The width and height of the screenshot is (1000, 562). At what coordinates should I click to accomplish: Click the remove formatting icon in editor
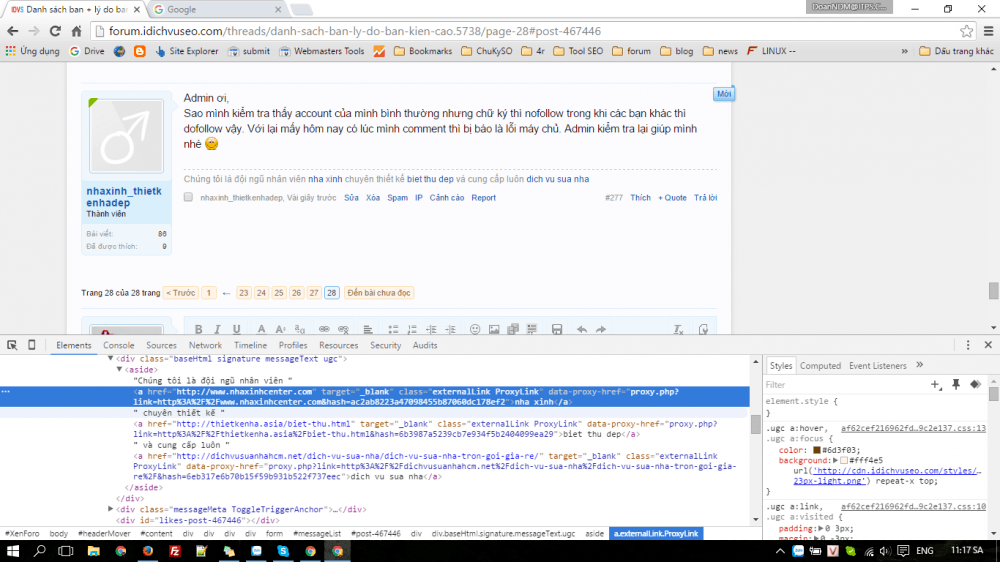click(x=678, y=329)
